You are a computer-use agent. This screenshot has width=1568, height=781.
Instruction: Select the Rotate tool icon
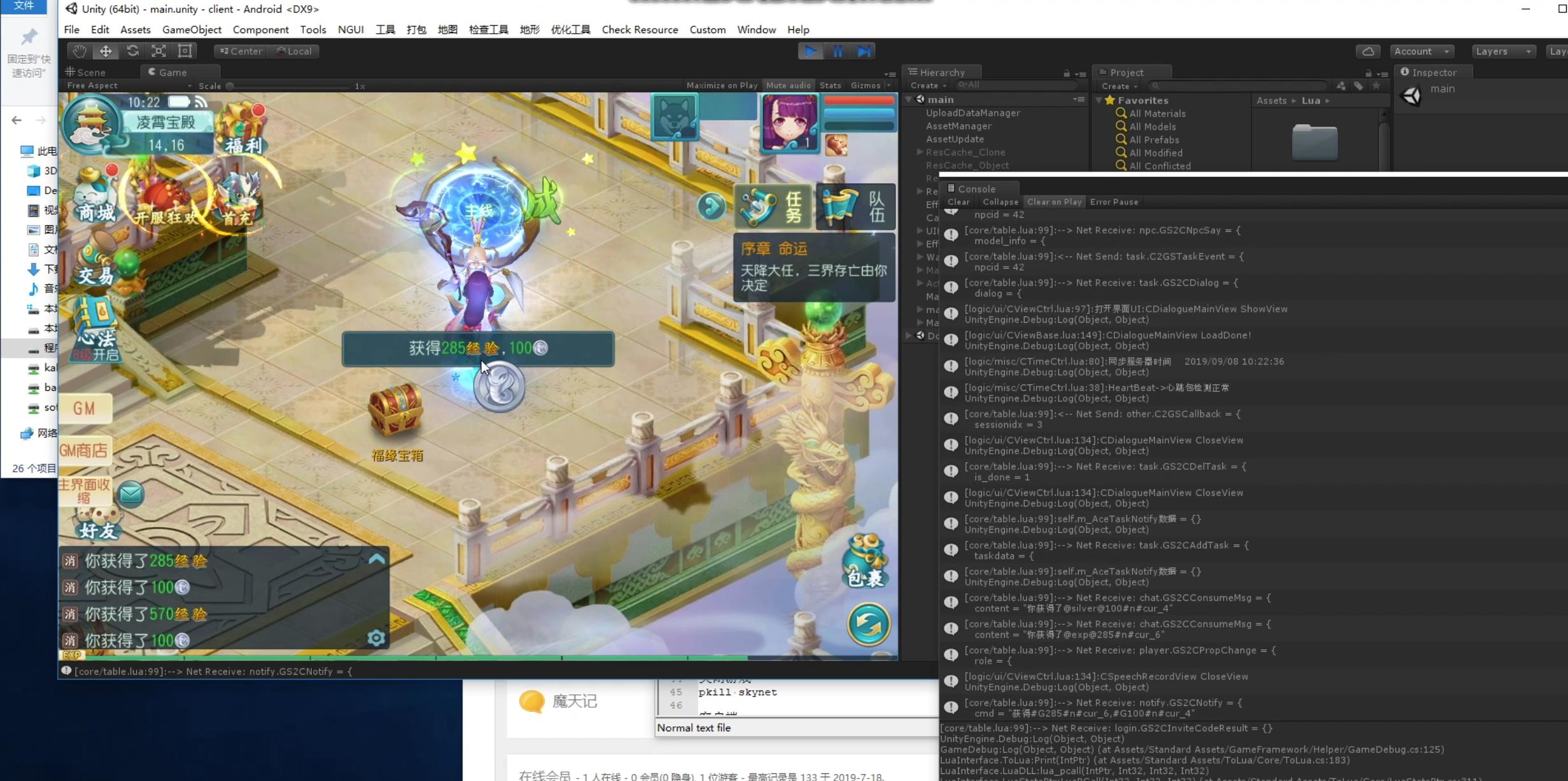132,51
